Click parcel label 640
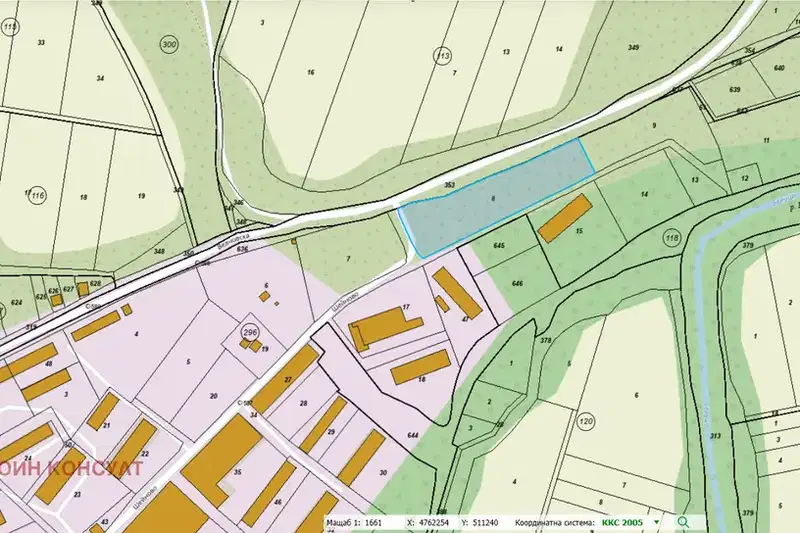Image resolution: width=800 pixels, height=533 pixels. click(x=779, y=68)
